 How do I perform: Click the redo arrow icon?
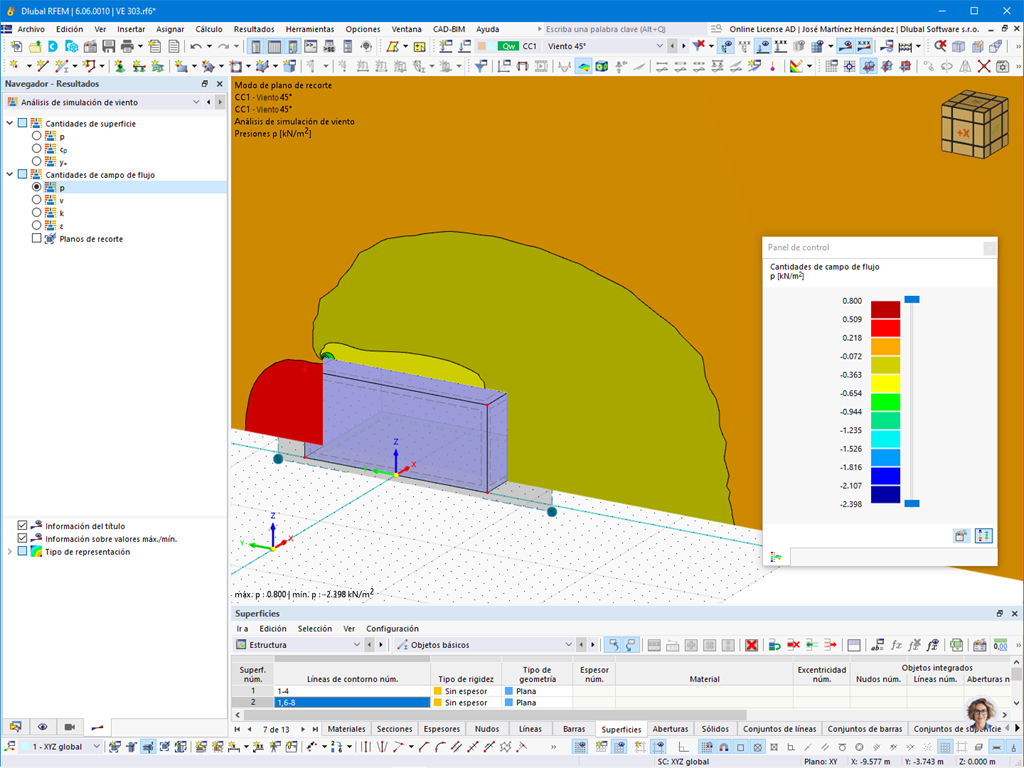(223, 46)
